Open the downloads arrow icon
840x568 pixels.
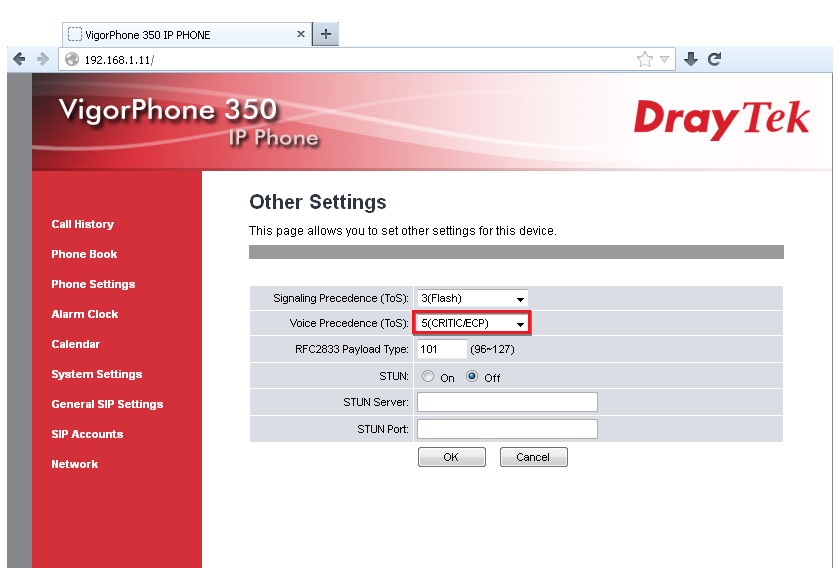tap(691, 59)
